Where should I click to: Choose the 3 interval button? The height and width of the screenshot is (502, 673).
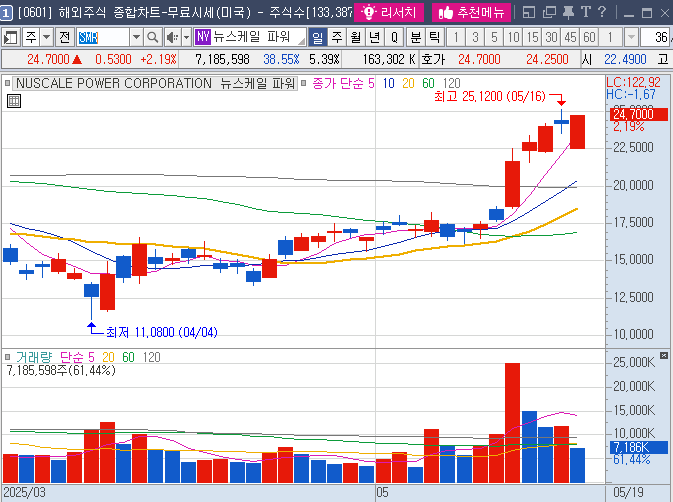coord(475,38)
